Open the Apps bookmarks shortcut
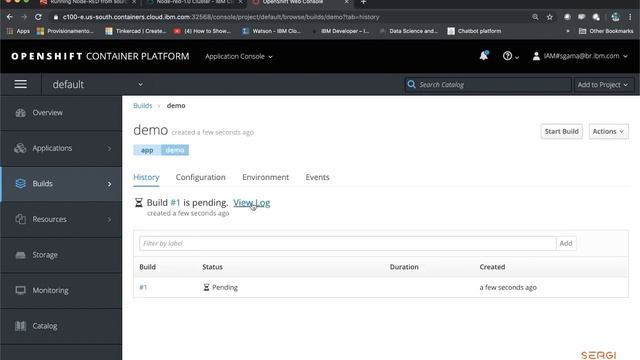Image resolution: width=640 pixels, height=360 pixels. [x=18, y=31]
